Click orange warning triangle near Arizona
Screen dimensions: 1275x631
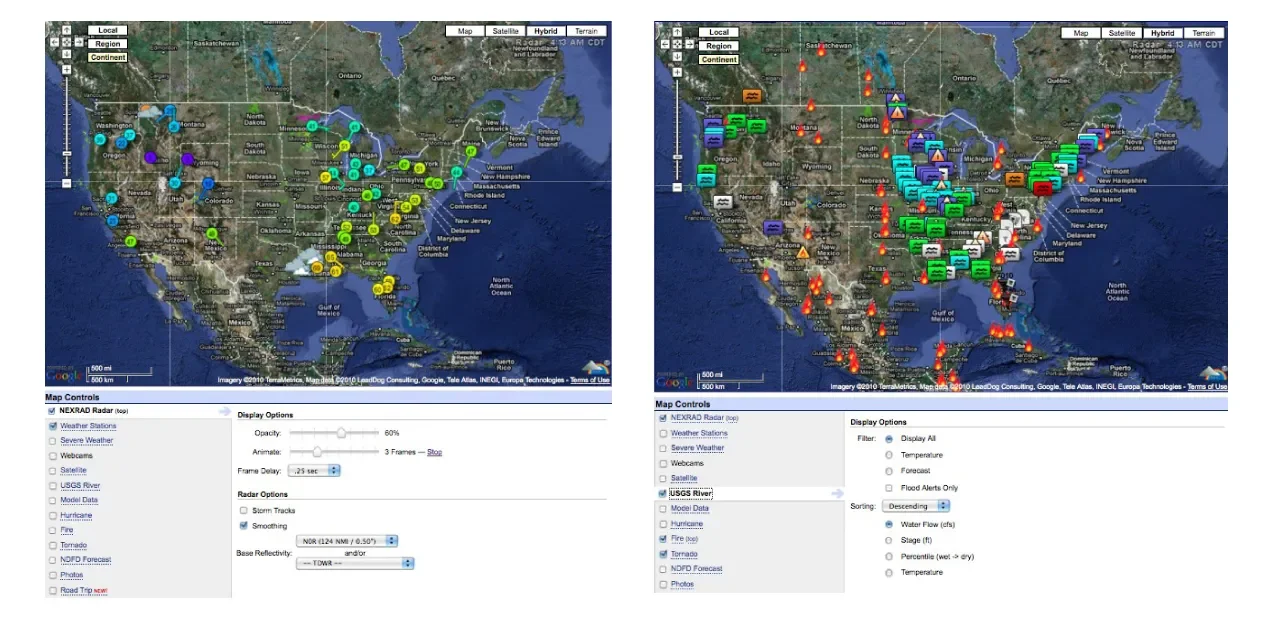coord(802,253)
